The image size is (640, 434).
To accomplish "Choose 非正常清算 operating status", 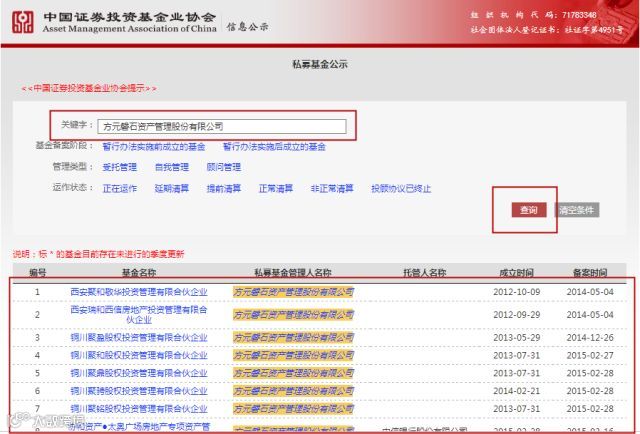I will [x=332, y=188].
